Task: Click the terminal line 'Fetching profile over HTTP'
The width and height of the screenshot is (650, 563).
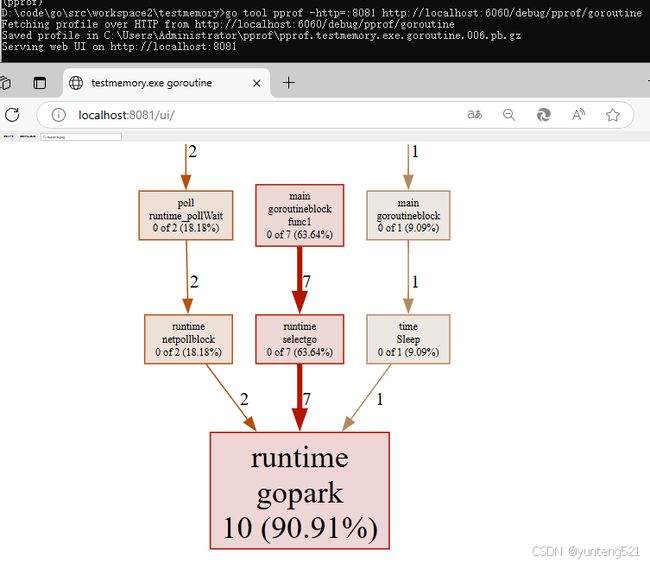Action: coord(228,24)
